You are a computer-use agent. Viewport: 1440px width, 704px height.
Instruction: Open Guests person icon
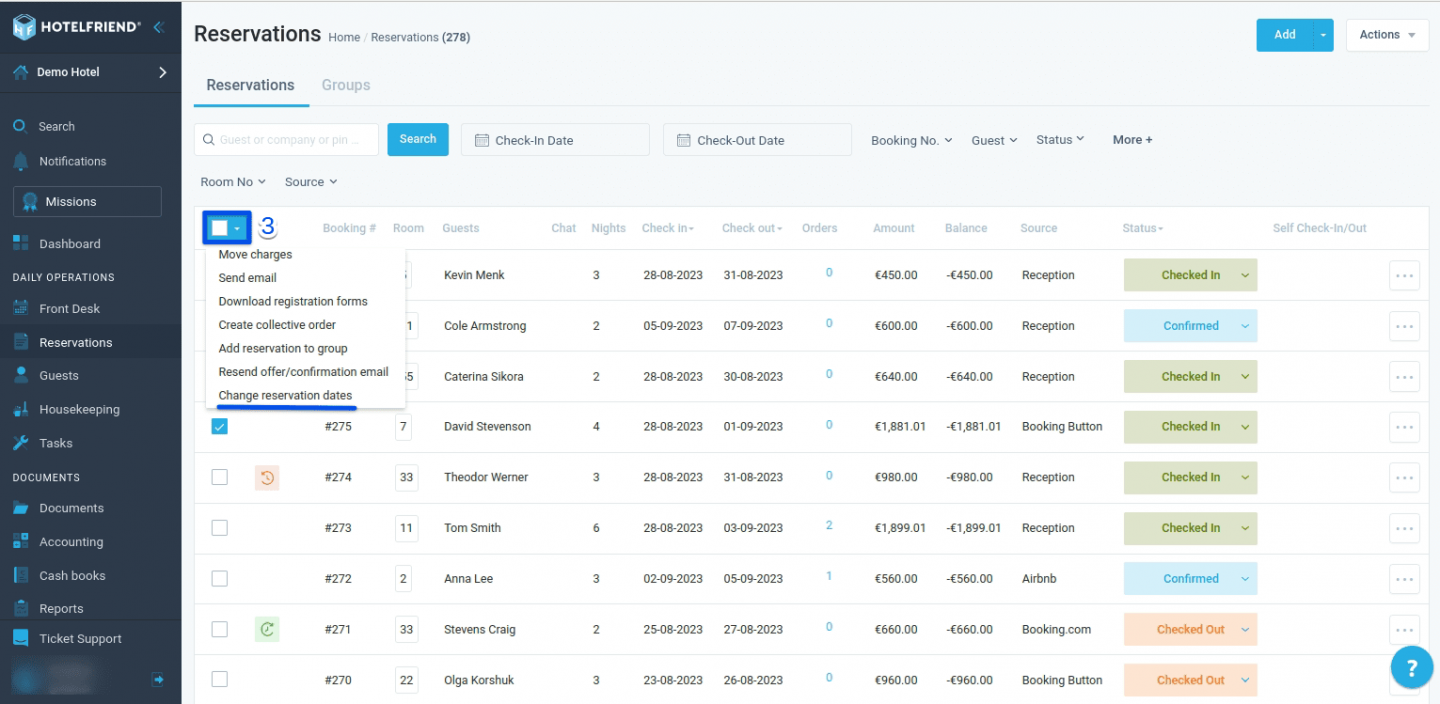tap(20, 375)
